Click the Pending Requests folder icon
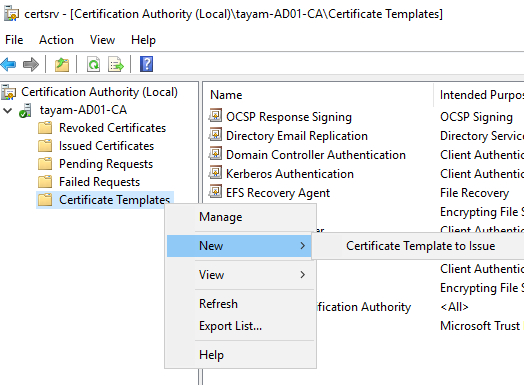This screenshot has width=524, height=385. point(45,164)
